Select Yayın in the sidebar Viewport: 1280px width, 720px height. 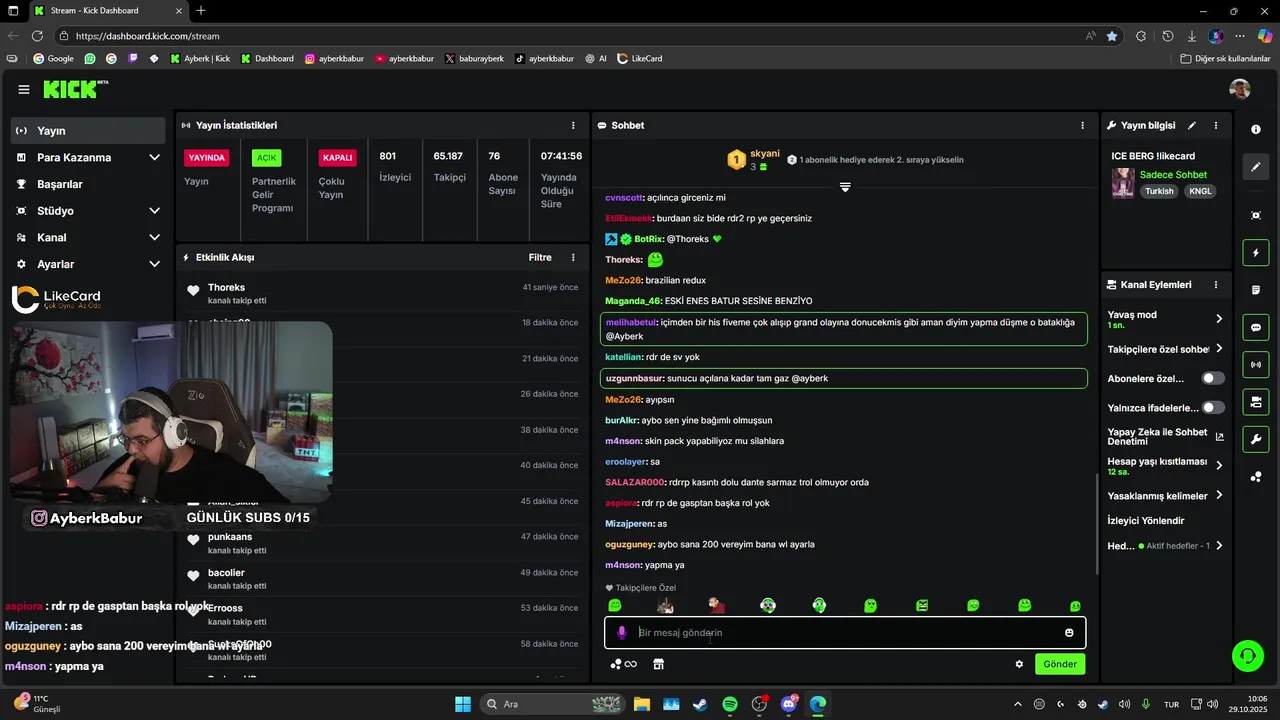click(x=88, y=131)
